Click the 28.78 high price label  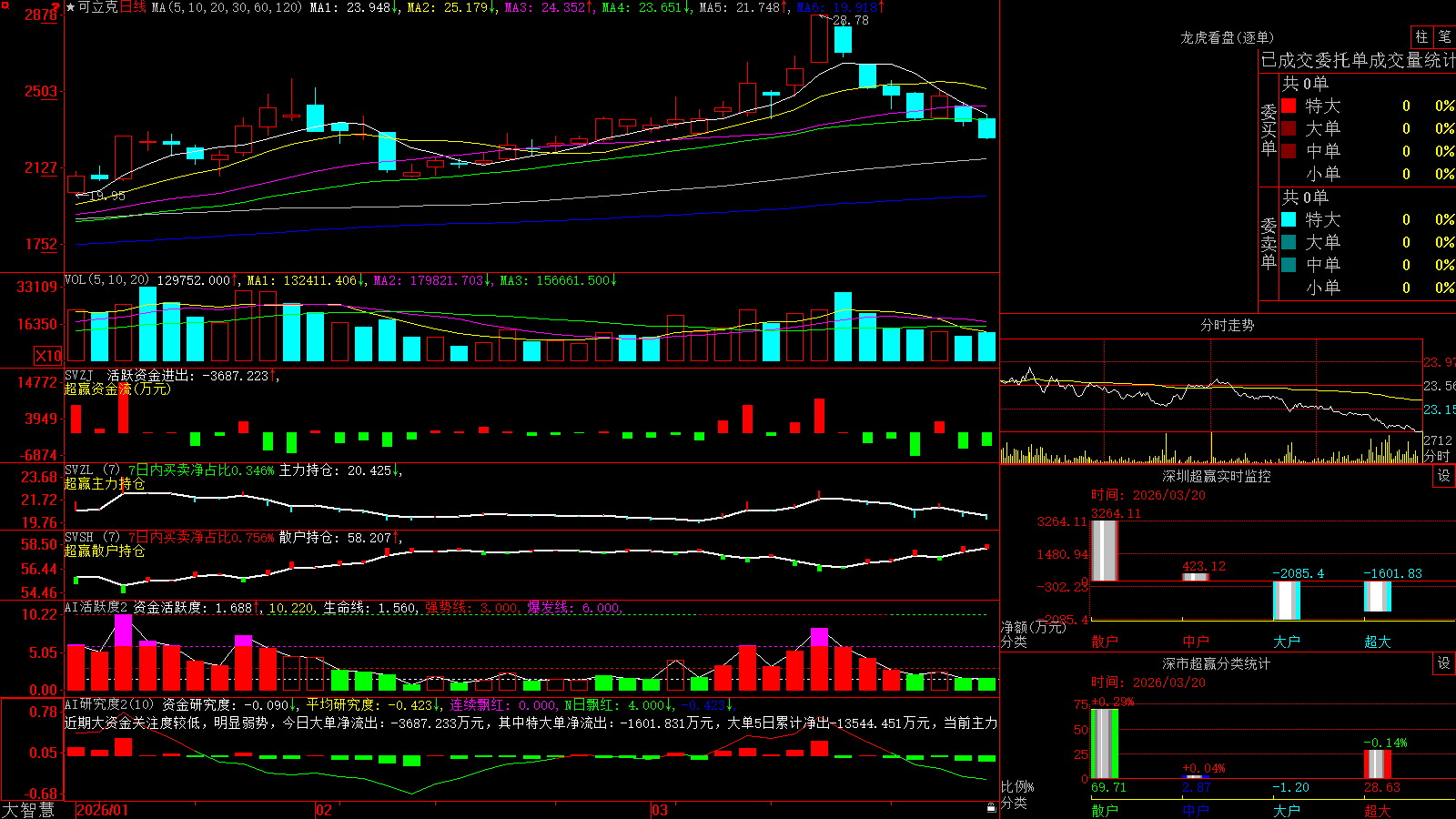click(x=851, y=20)
